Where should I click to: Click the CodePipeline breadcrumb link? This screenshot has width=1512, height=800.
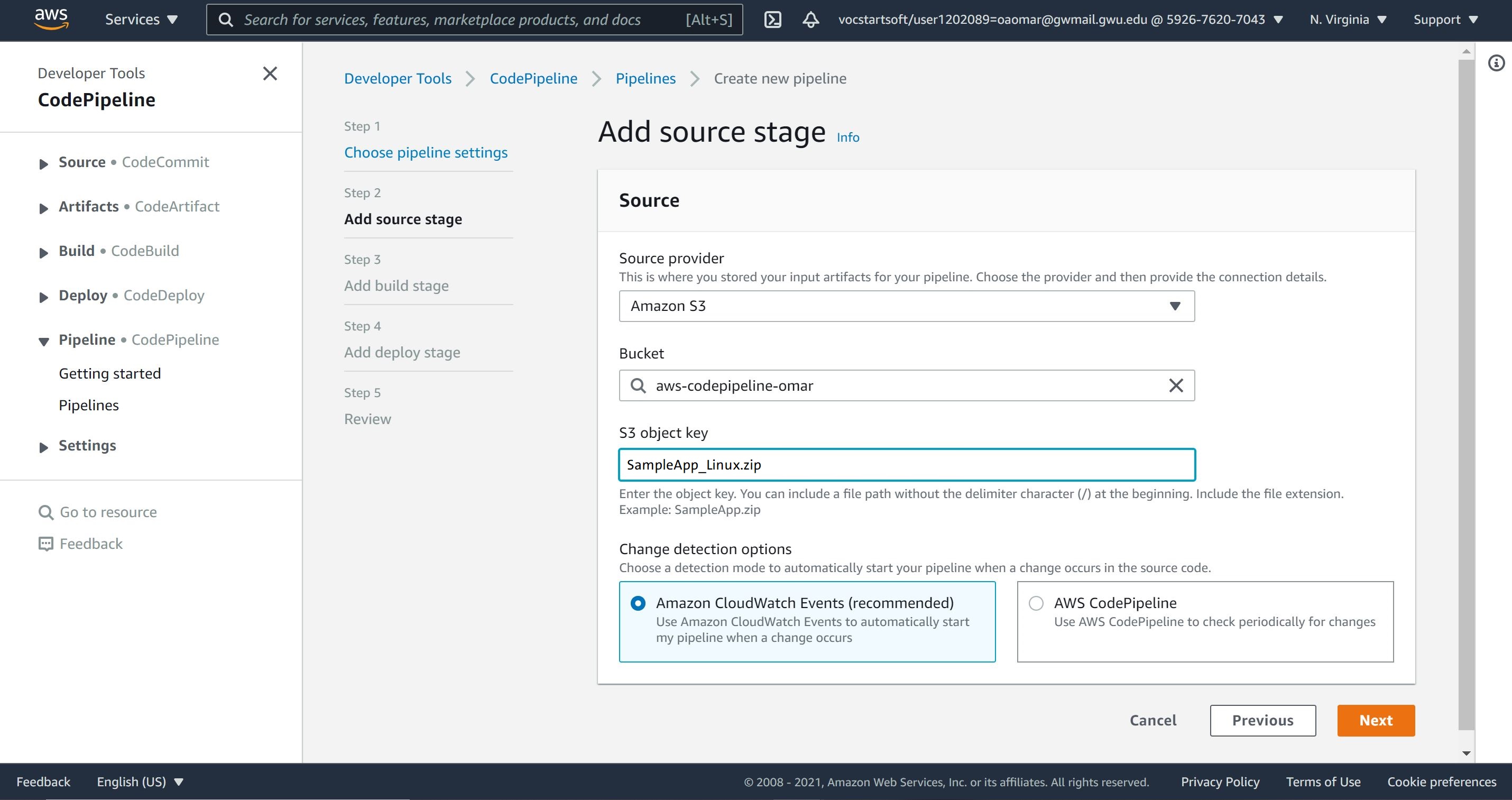(533, 79)
